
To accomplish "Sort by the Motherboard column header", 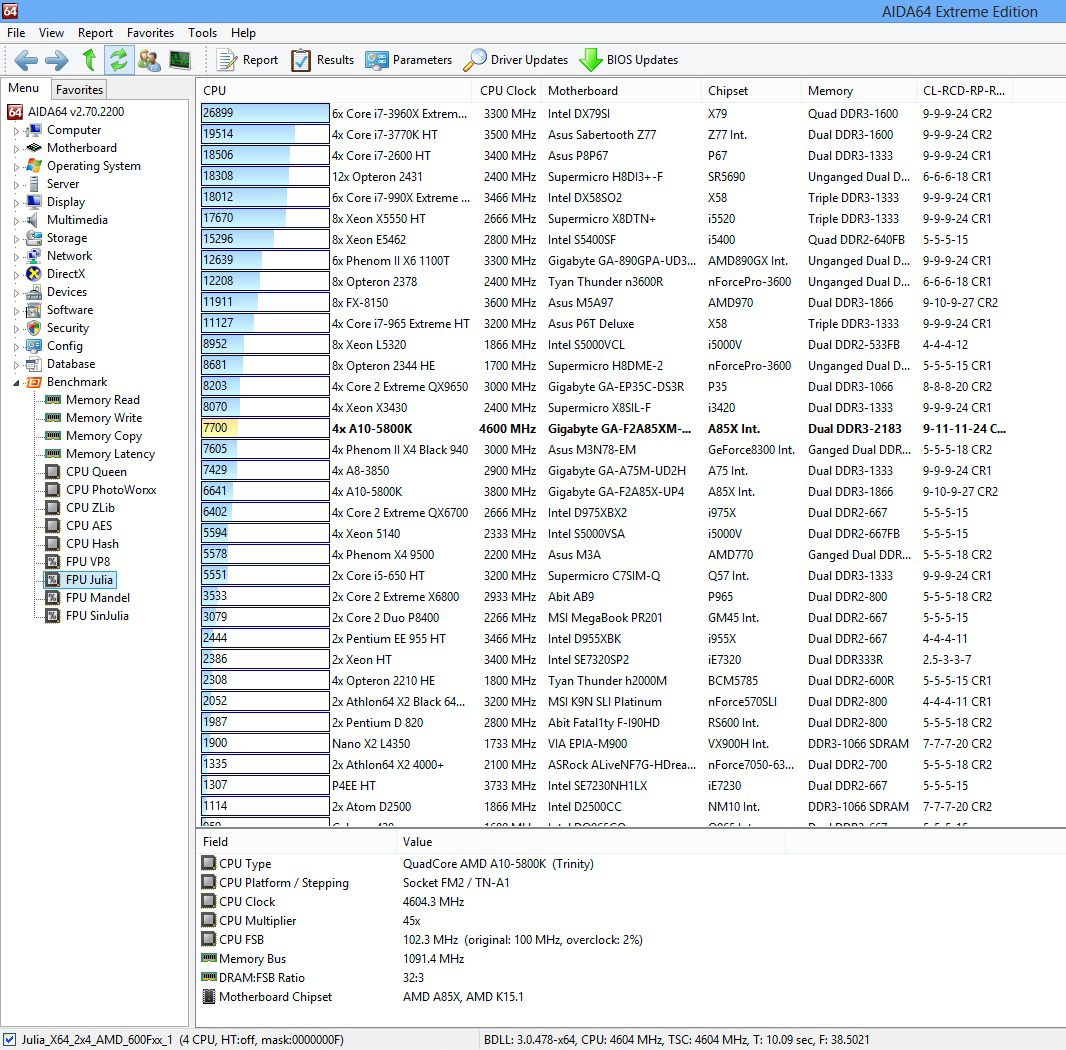I will point(621,90).
